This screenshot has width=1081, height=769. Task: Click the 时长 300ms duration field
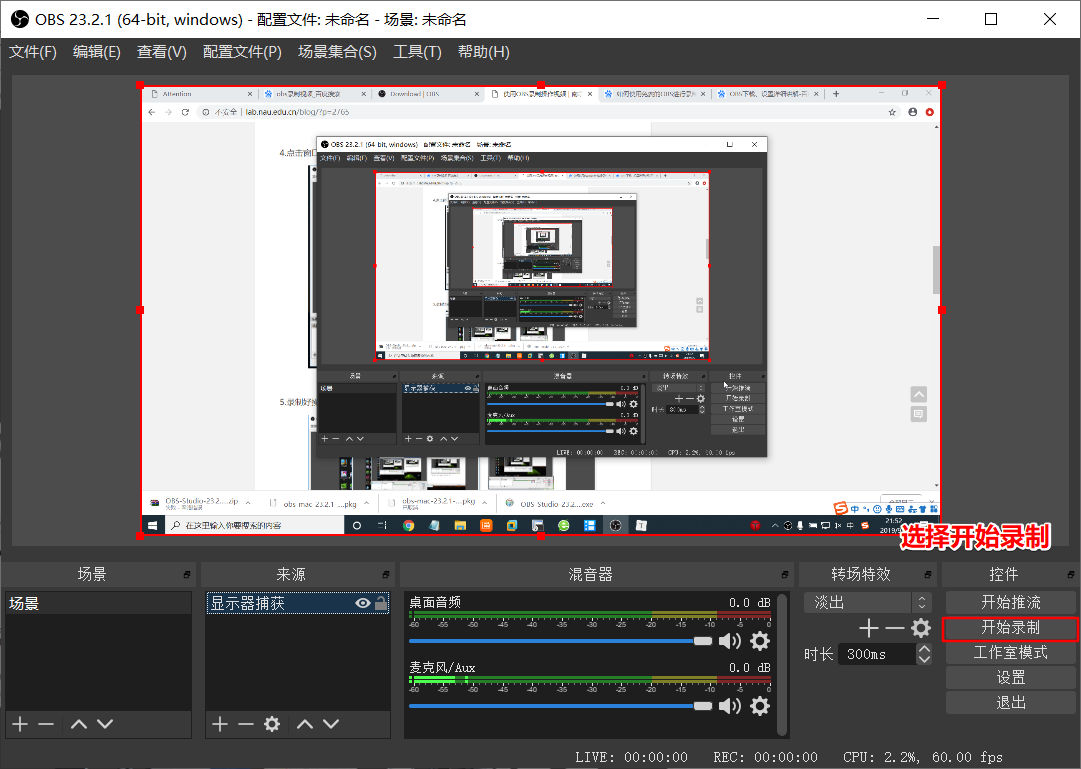click(877, 654)
